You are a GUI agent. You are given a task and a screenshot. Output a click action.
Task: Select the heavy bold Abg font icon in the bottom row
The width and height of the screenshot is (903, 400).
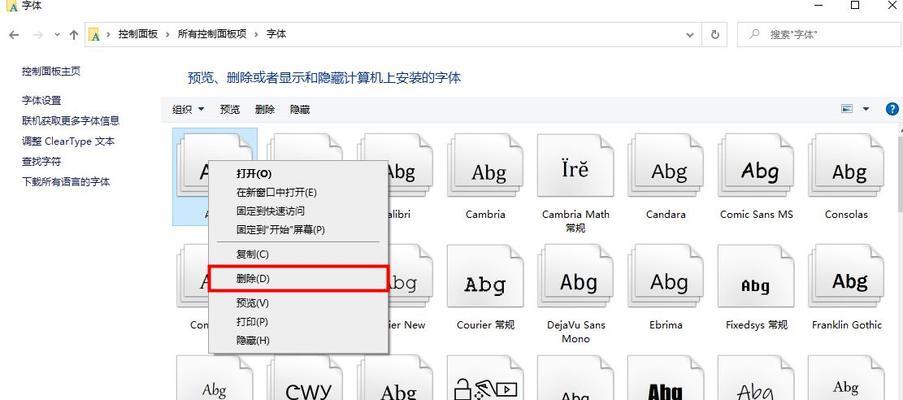pos(666,378)
